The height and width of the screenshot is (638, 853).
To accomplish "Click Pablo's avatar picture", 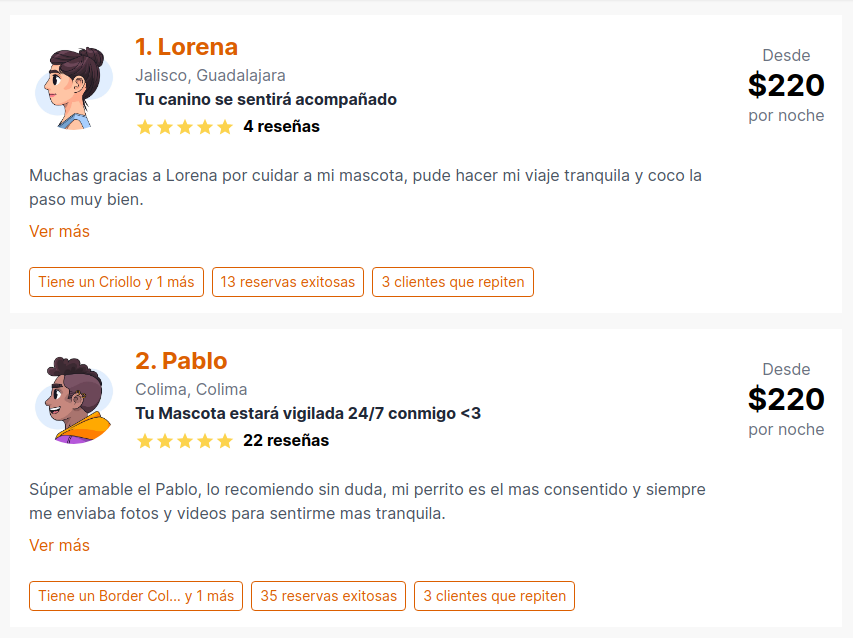I will point(74,400).
